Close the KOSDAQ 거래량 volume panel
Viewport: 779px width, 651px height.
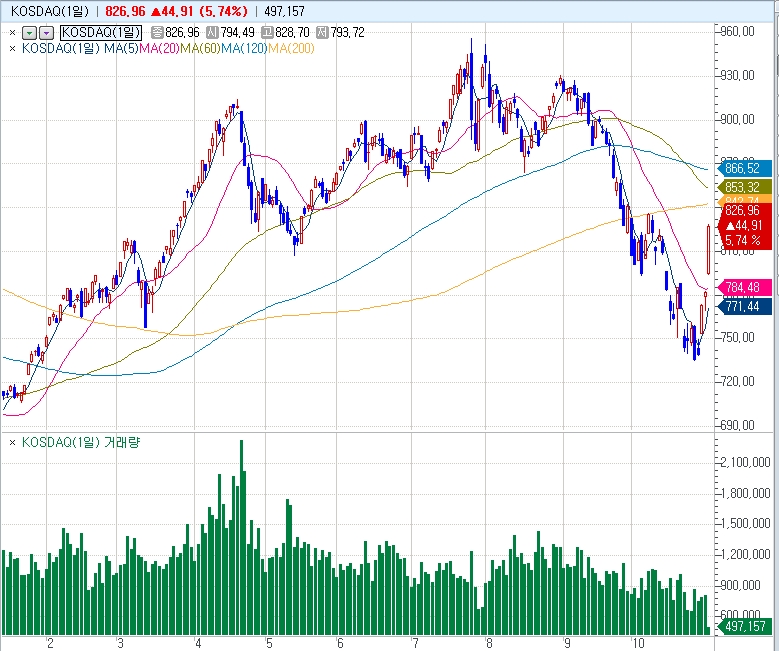pyautogui.click(x=12, y=442)
